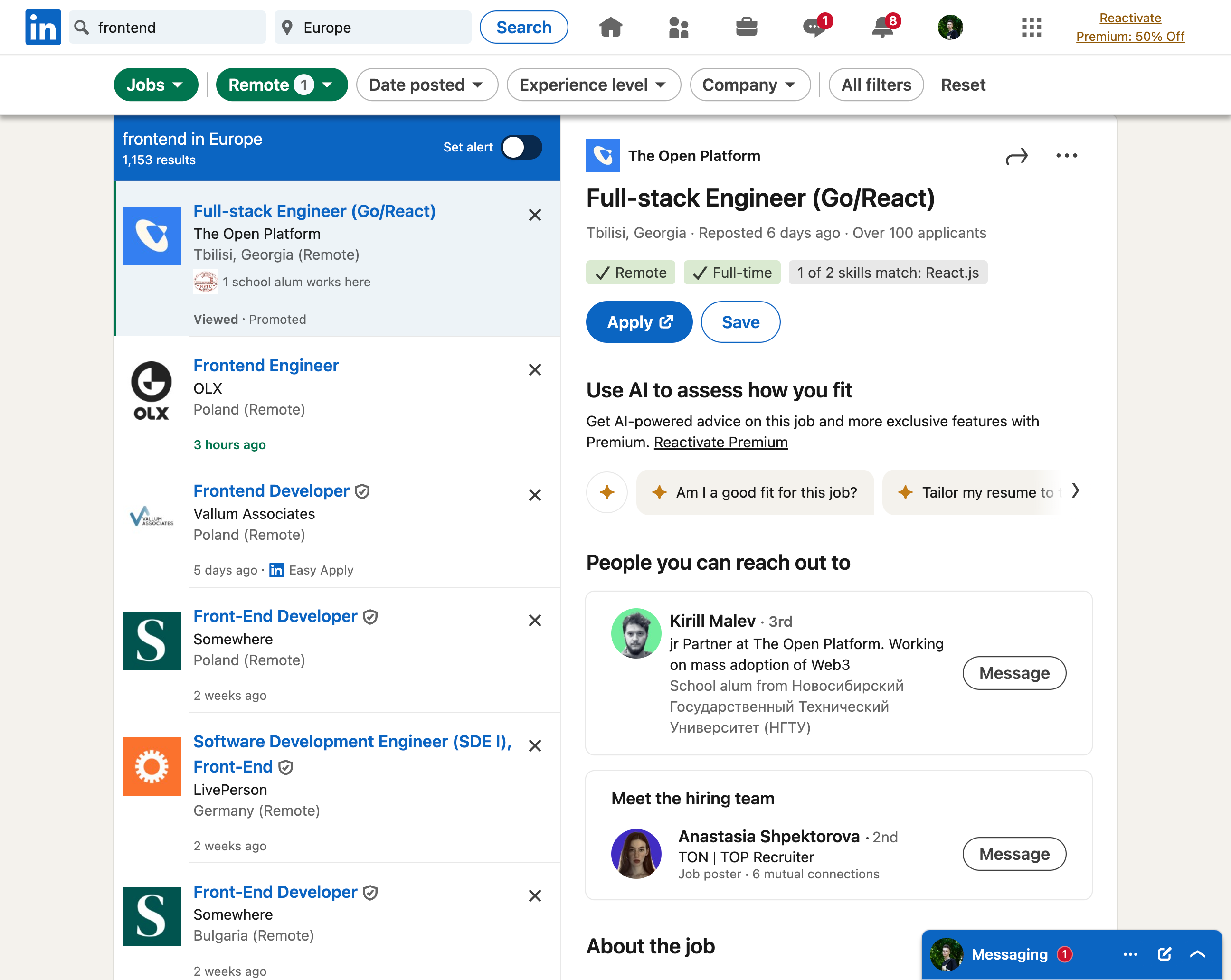Toggle the Set alert switch

coord(521,147)
